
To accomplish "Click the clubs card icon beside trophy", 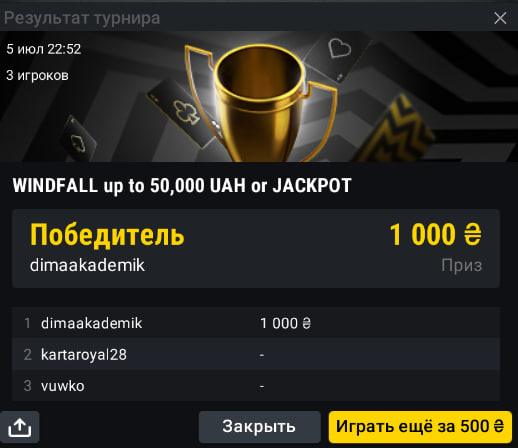I will pyautogui.click(x=186, y=111).
